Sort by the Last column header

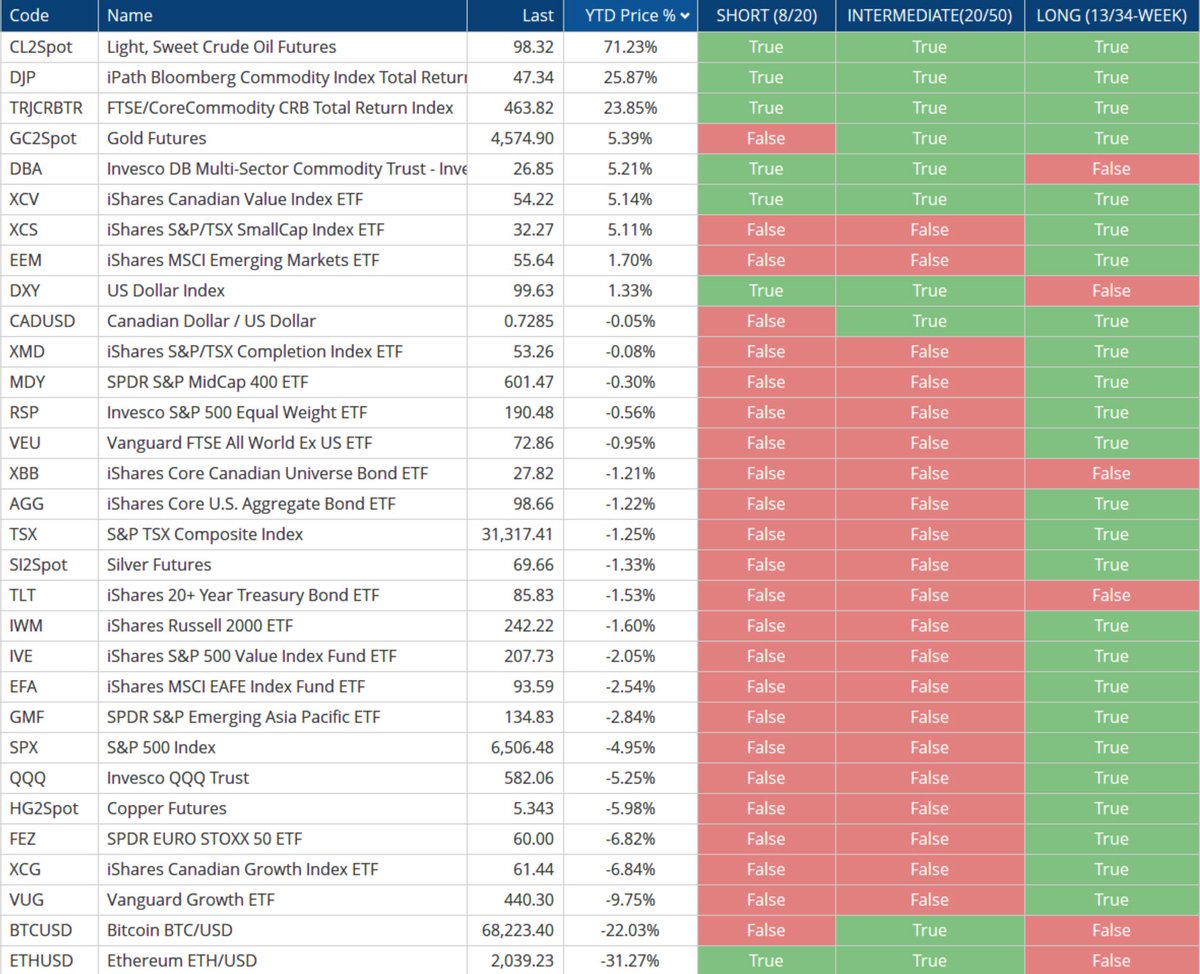click(x=515, y=16)
